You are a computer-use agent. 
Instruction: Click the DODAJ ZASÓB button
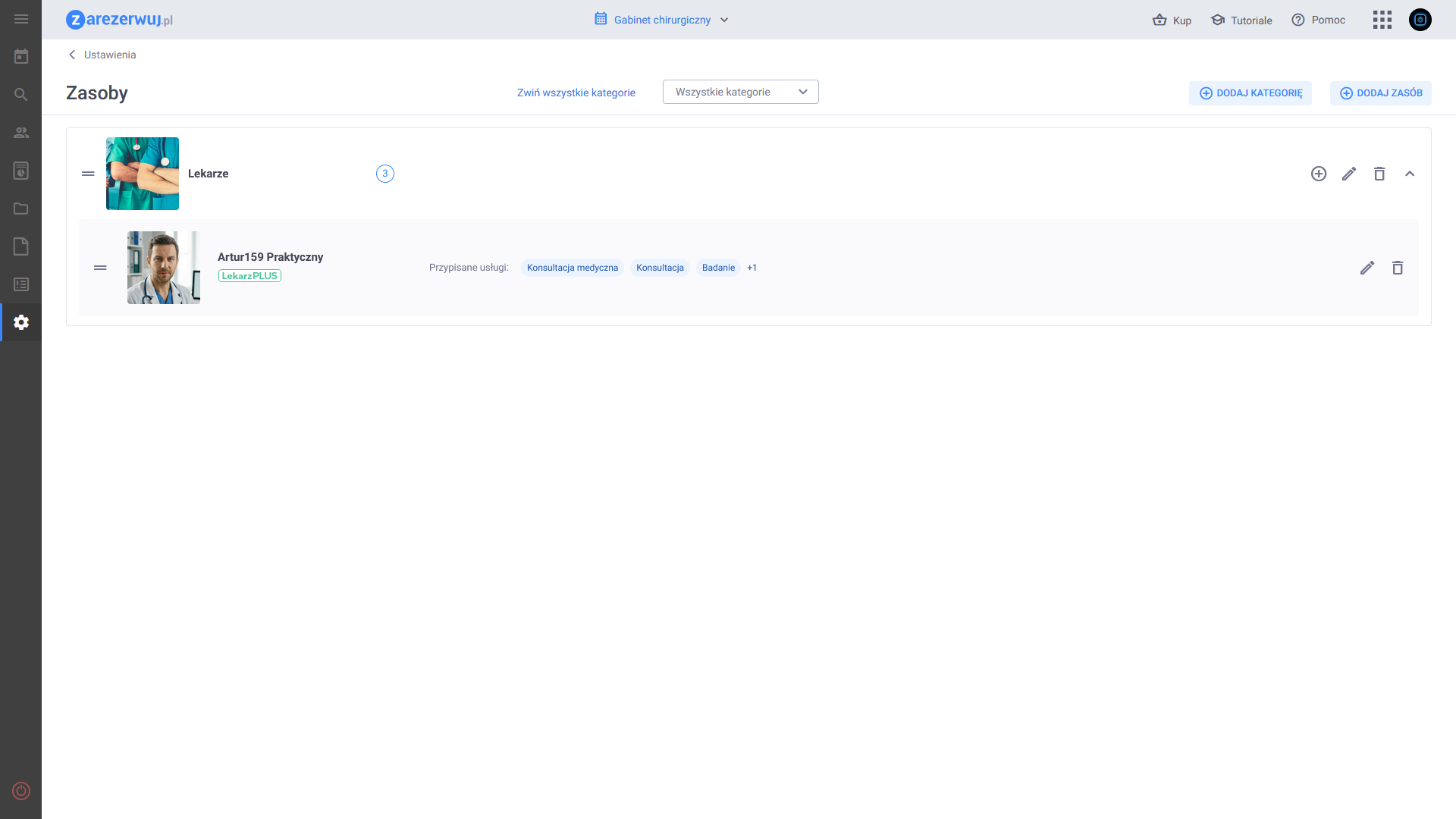(1381, 93)
